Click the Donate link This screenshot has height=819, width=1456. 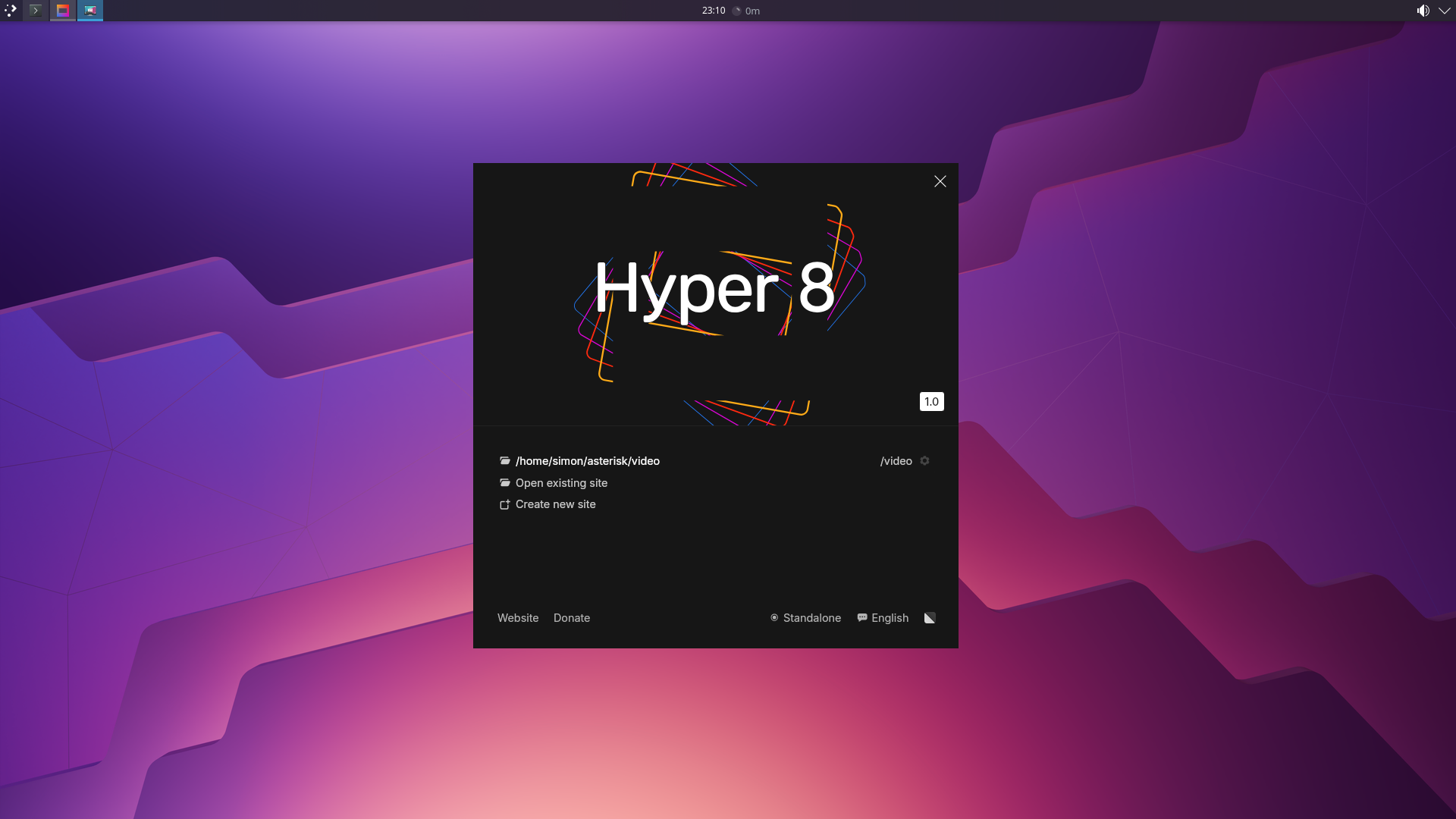click(571, 617)
